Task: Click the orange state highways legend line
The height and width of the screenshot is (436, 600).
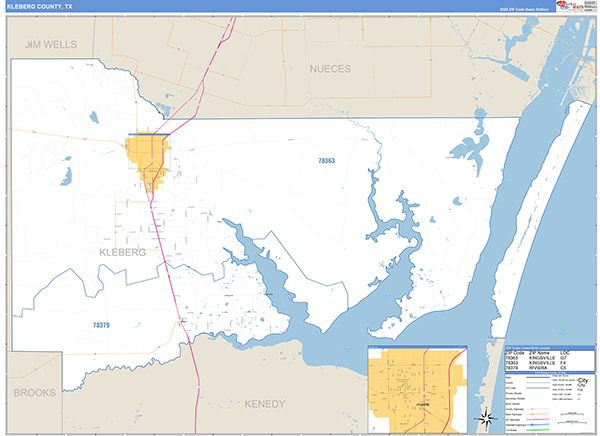Action: (538, 414)
